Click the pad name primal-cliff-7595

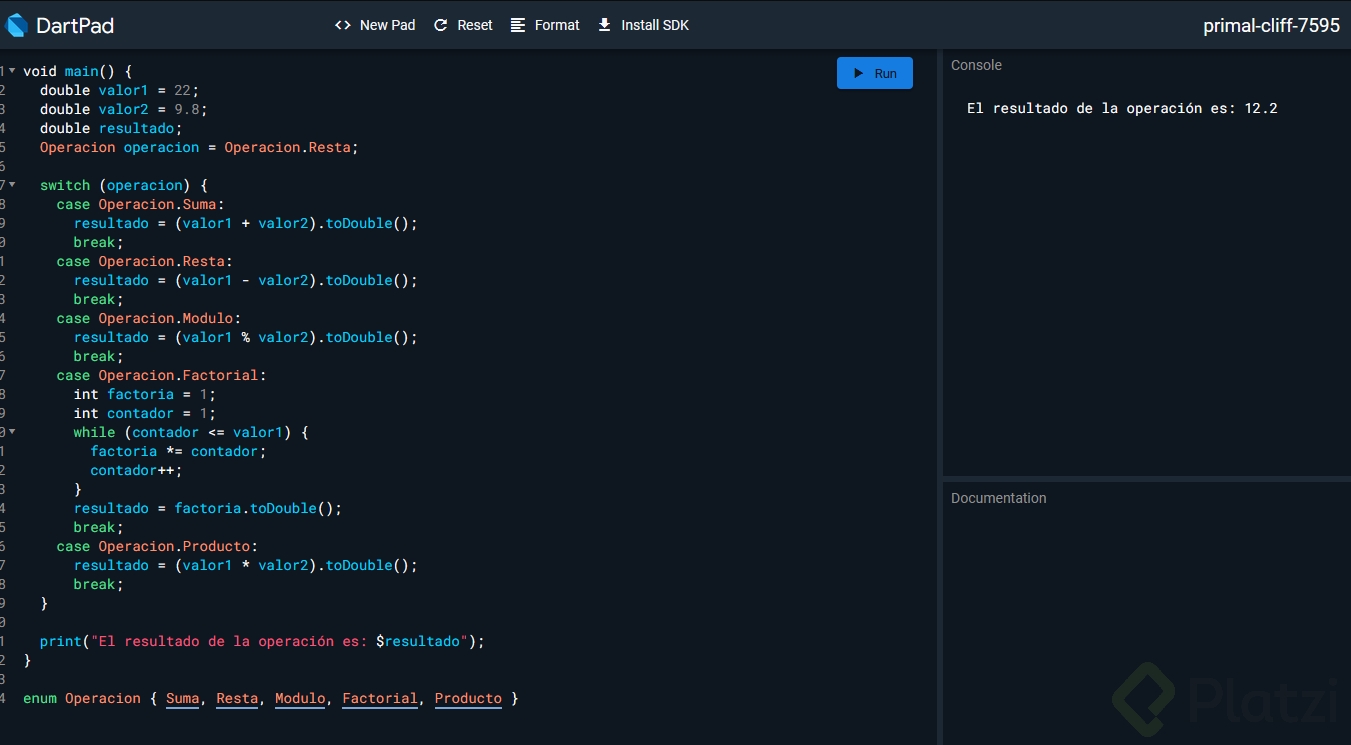coord(1271,25)
